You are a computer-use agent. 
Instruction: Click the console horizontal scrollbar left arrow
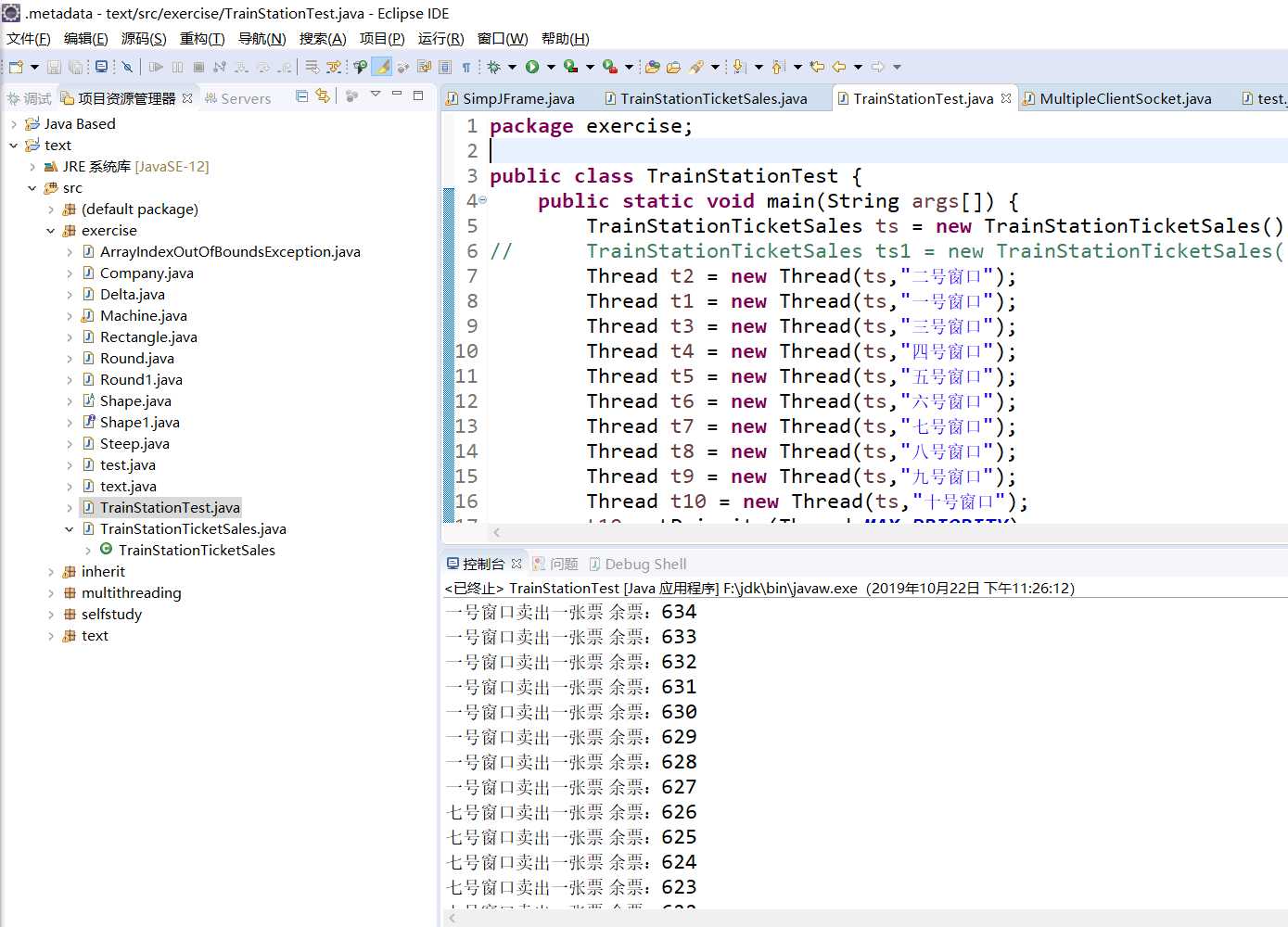(453, 918)
